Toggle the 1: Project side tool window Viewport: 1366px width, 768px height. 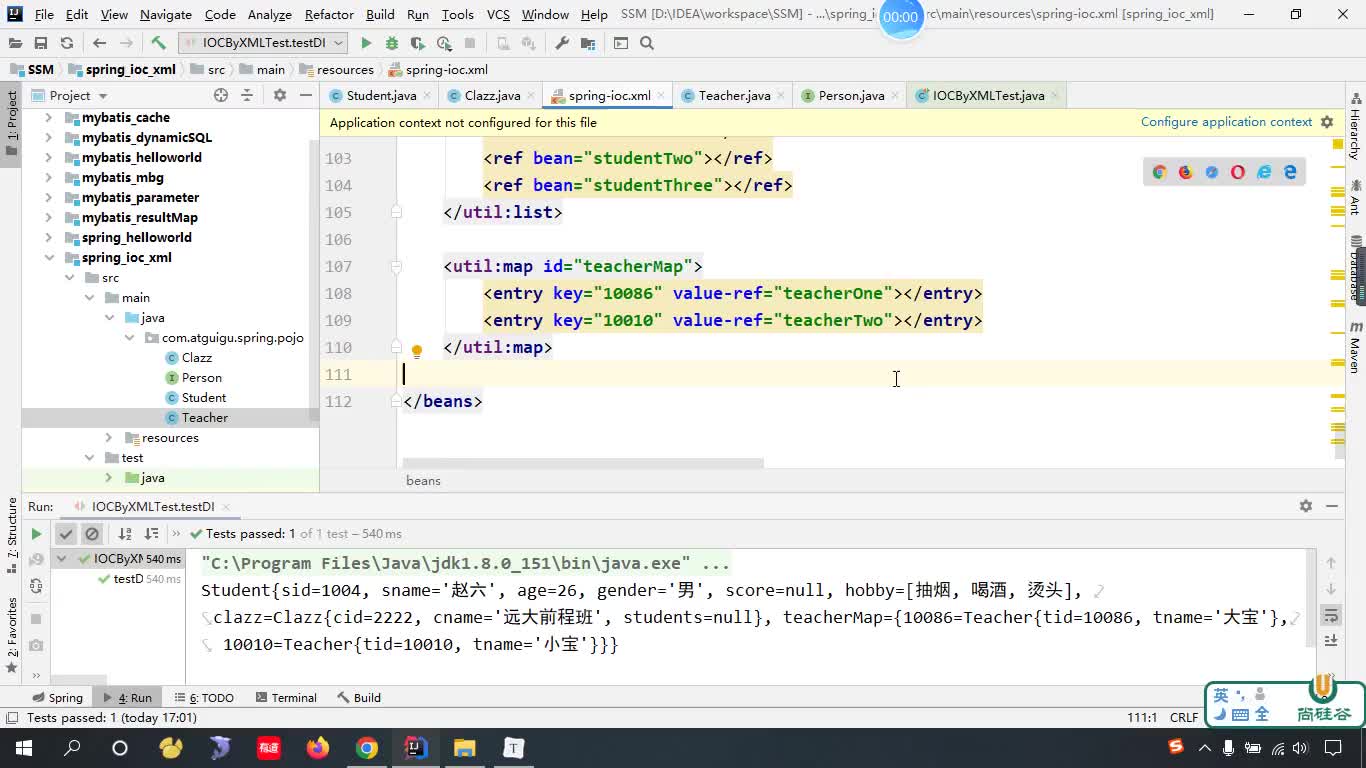tap(11, 123)
